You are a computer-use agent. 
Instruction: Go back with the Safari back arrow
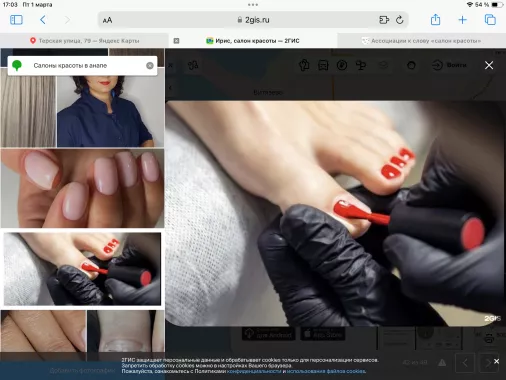(43, 20)
